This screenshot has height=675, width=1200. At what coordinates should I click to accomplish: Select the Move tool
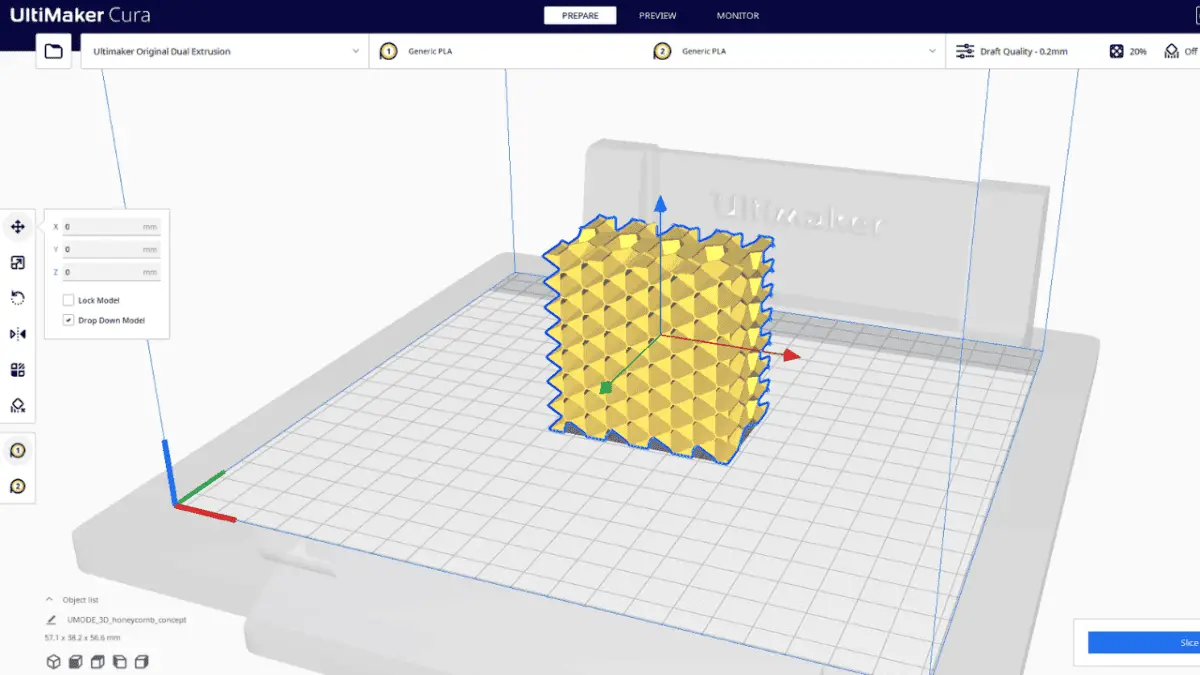pyautogui.click(x=18, y=227)
